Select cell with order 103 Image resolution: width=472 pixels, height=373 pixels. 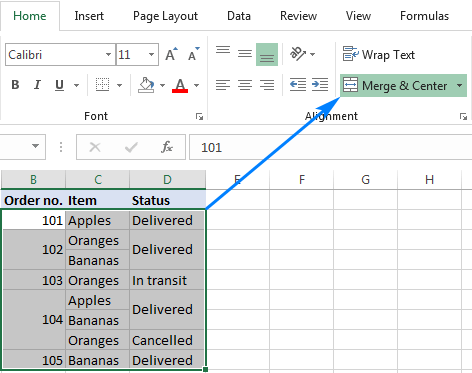point(33,280)
